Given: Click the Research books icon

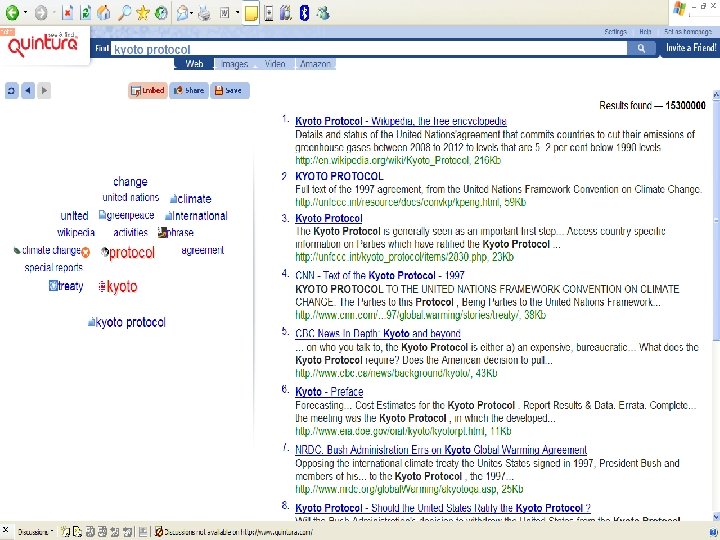Looking at the screenshot, I should click(286, 13).
